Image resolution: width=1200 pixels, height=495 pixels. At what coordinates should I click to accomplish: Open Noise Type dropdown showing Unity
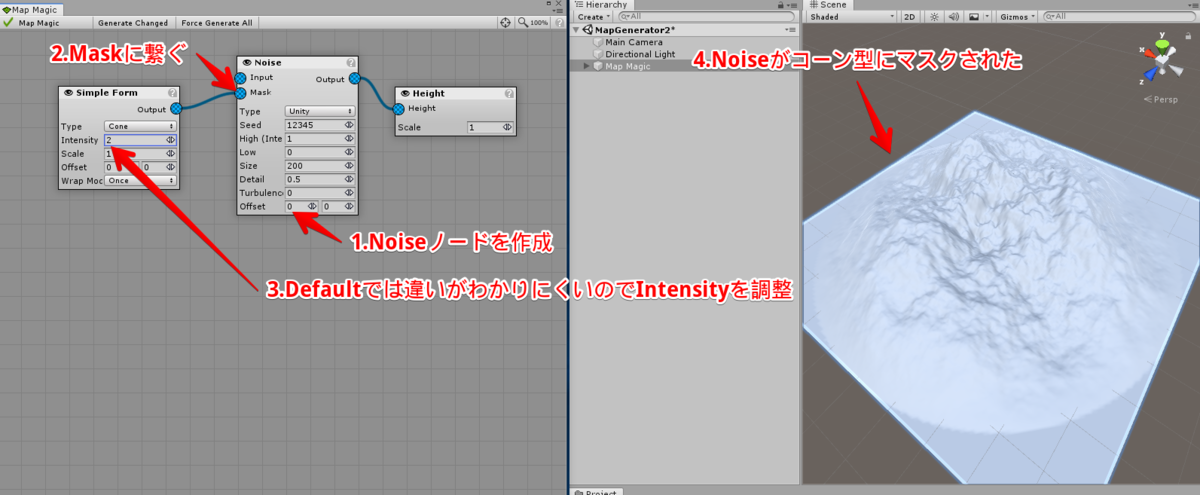click(320, 111)
